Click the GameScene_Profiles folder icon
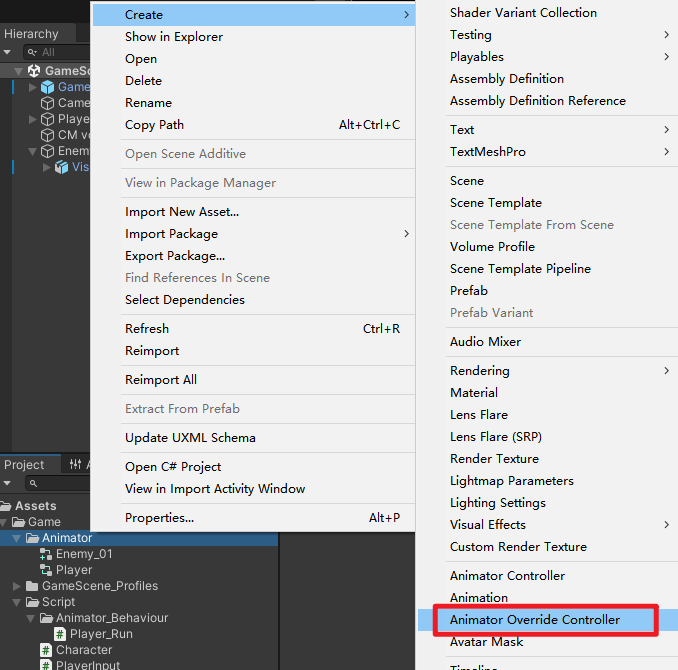The image size is (678, 670). [x=32, y=586]
